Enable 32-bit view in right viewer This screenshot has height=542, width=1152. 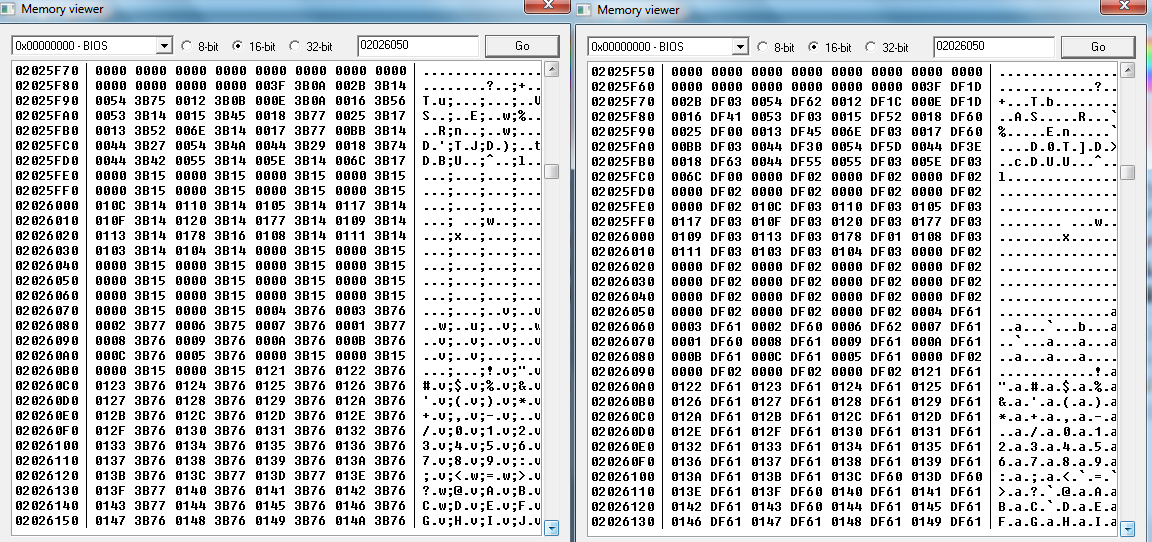pyautogui.click(x=870, y=47)
